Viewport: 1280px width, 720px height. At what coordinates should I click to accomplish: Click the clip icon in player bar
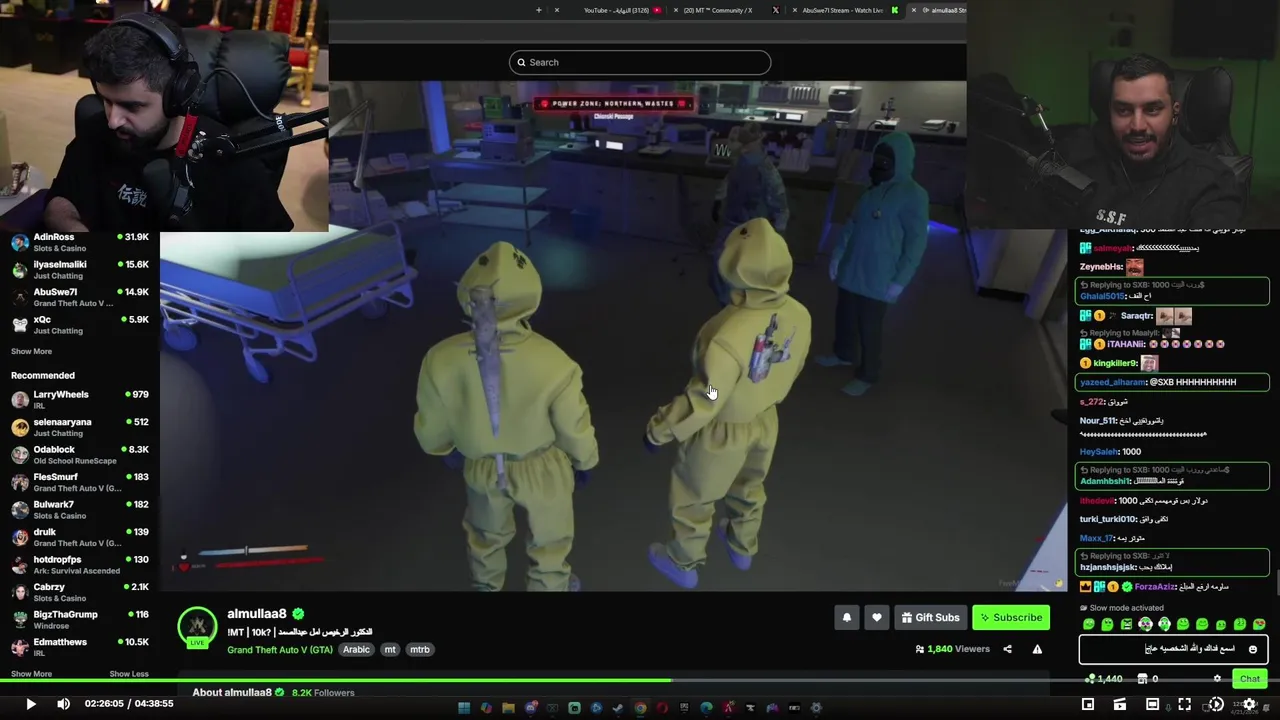point(1120,704)
